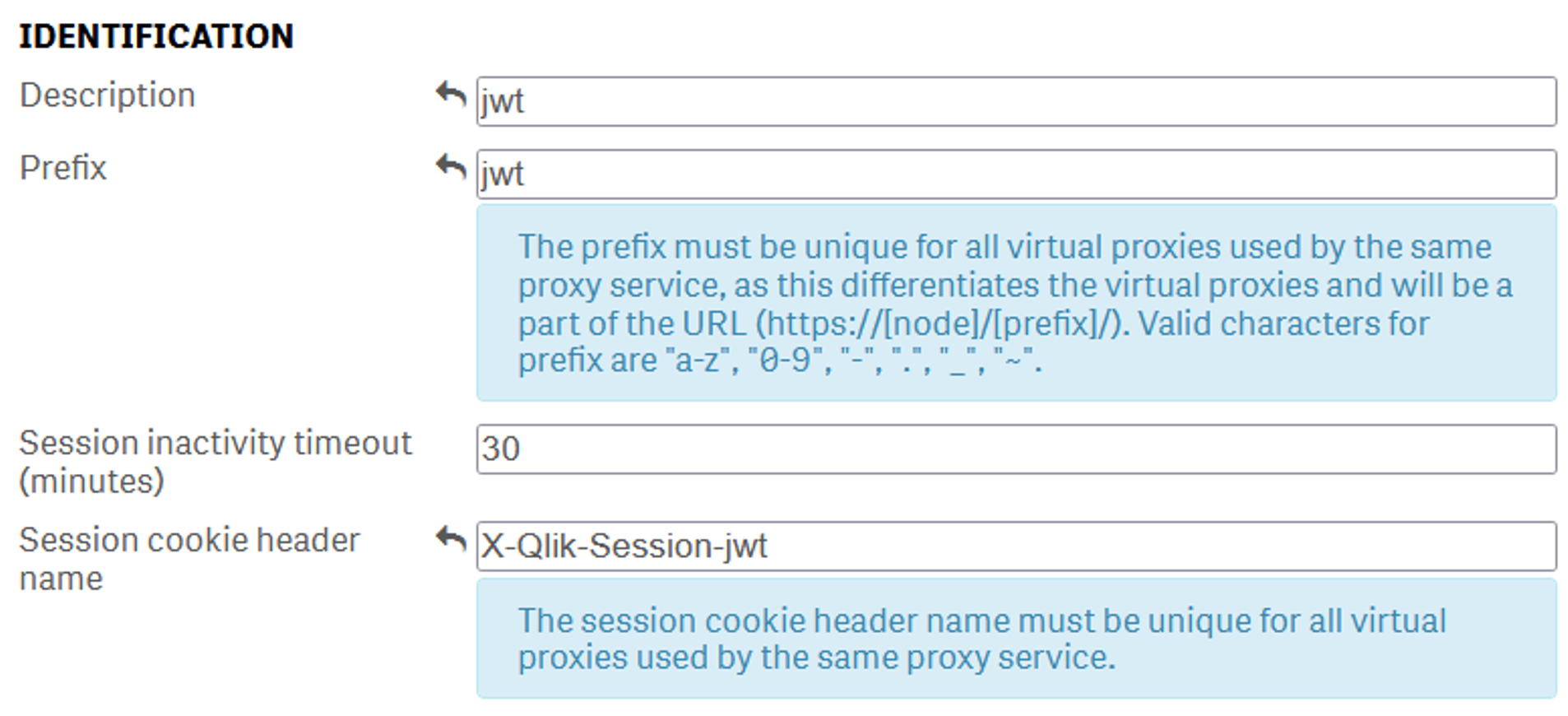Select the Session inactivity timeout field
Screen dimensions: 1568x716
pos(1015,449)
